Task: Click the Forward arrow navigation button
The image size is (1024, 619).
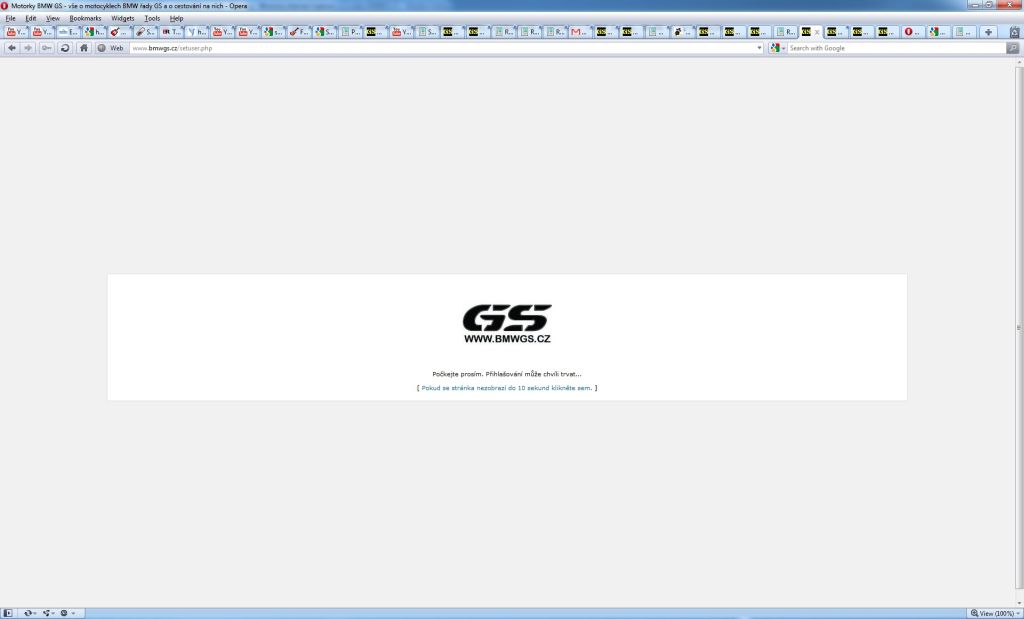Action: 28,48
